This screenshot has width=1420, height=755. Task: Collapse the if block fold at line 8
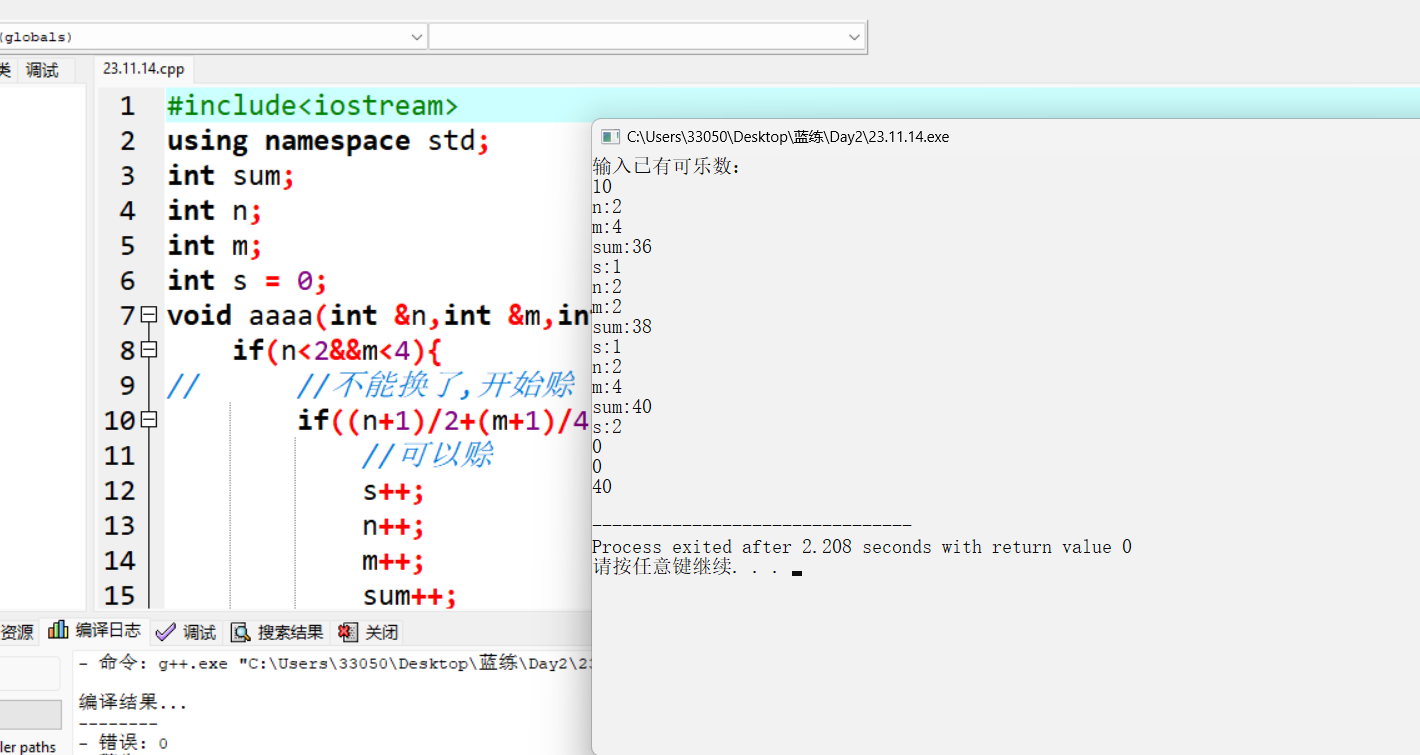click(149, 350)
